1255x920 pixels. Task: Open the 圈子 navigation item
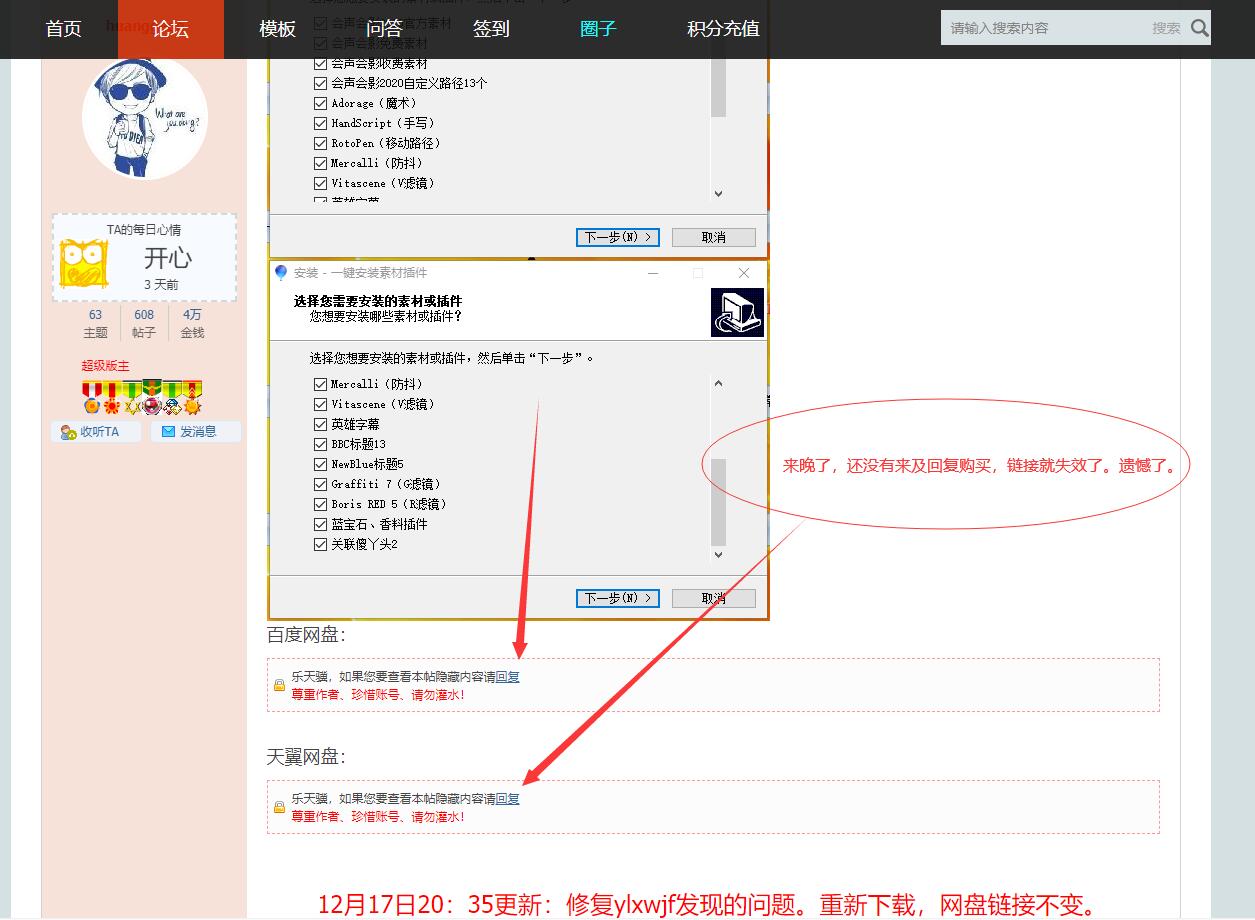coord(598,29)
